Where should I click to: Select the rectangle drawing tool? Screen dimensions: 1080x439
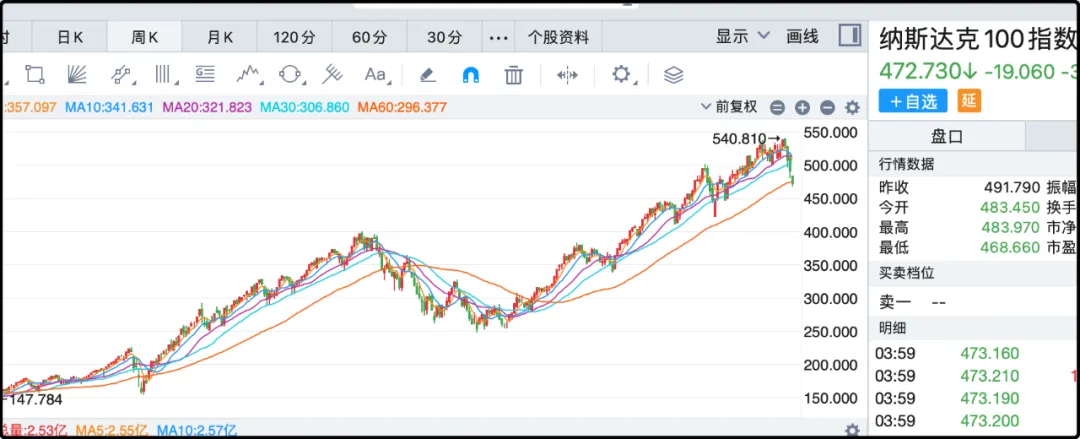coord(35,74)
